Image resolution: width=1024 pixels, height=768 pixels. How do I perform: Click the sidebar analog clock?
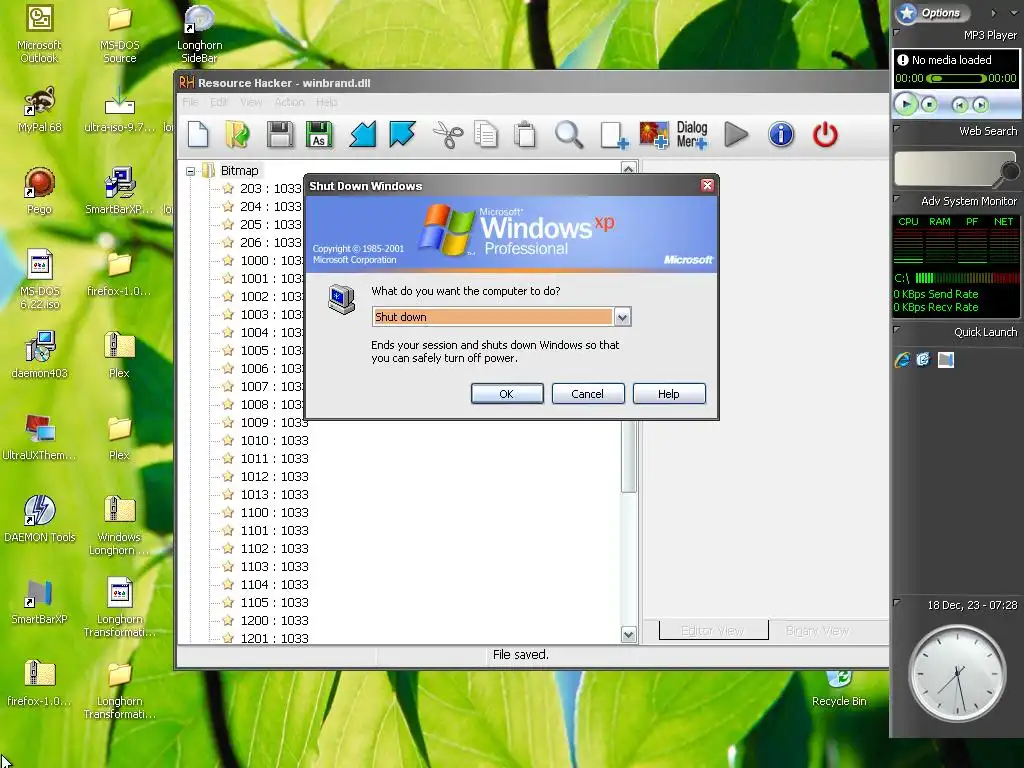957,673
